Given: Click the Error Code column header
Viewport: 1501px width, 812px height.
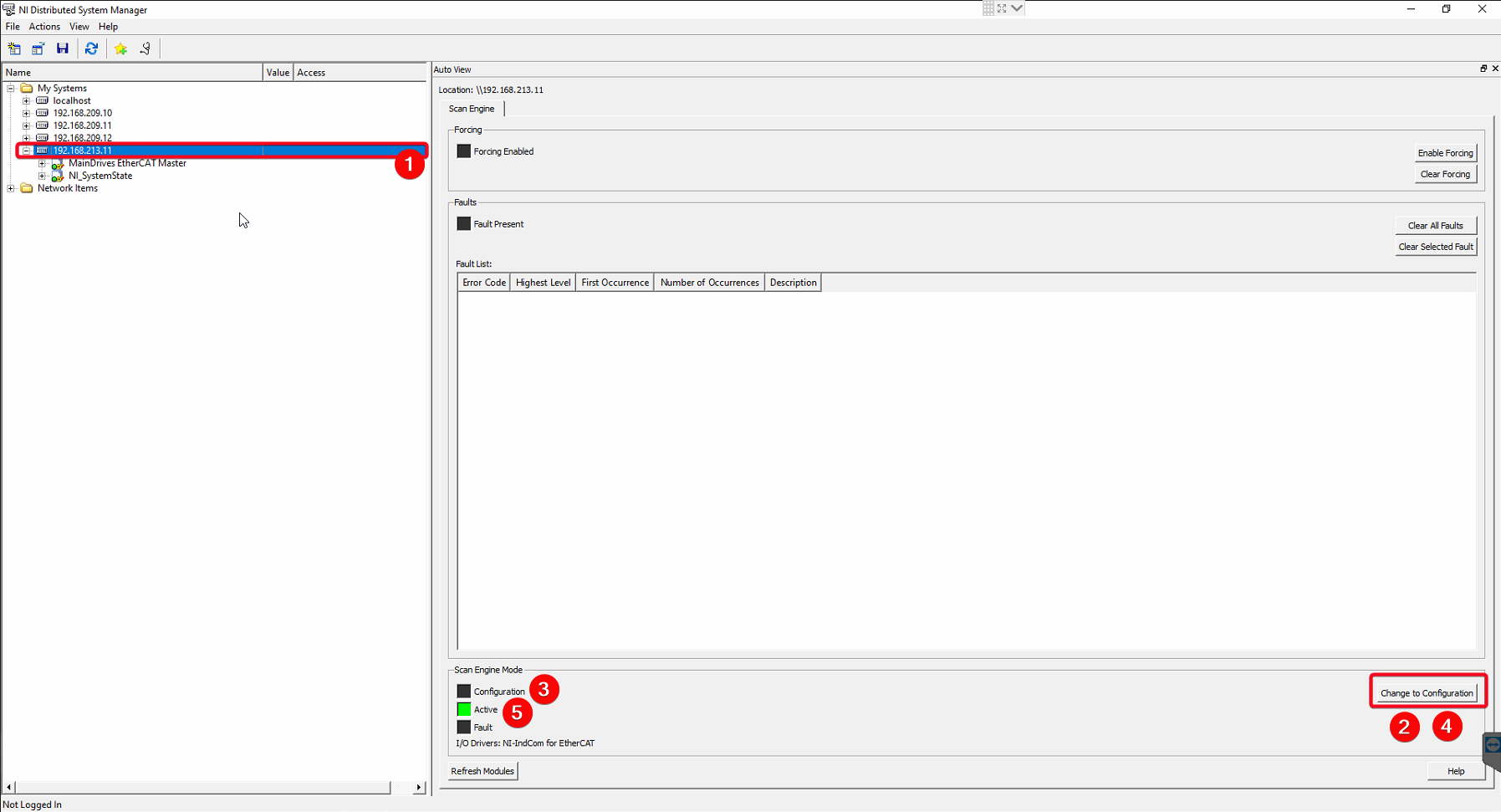Looking at the screenshot, I should [x=484, y=283].
